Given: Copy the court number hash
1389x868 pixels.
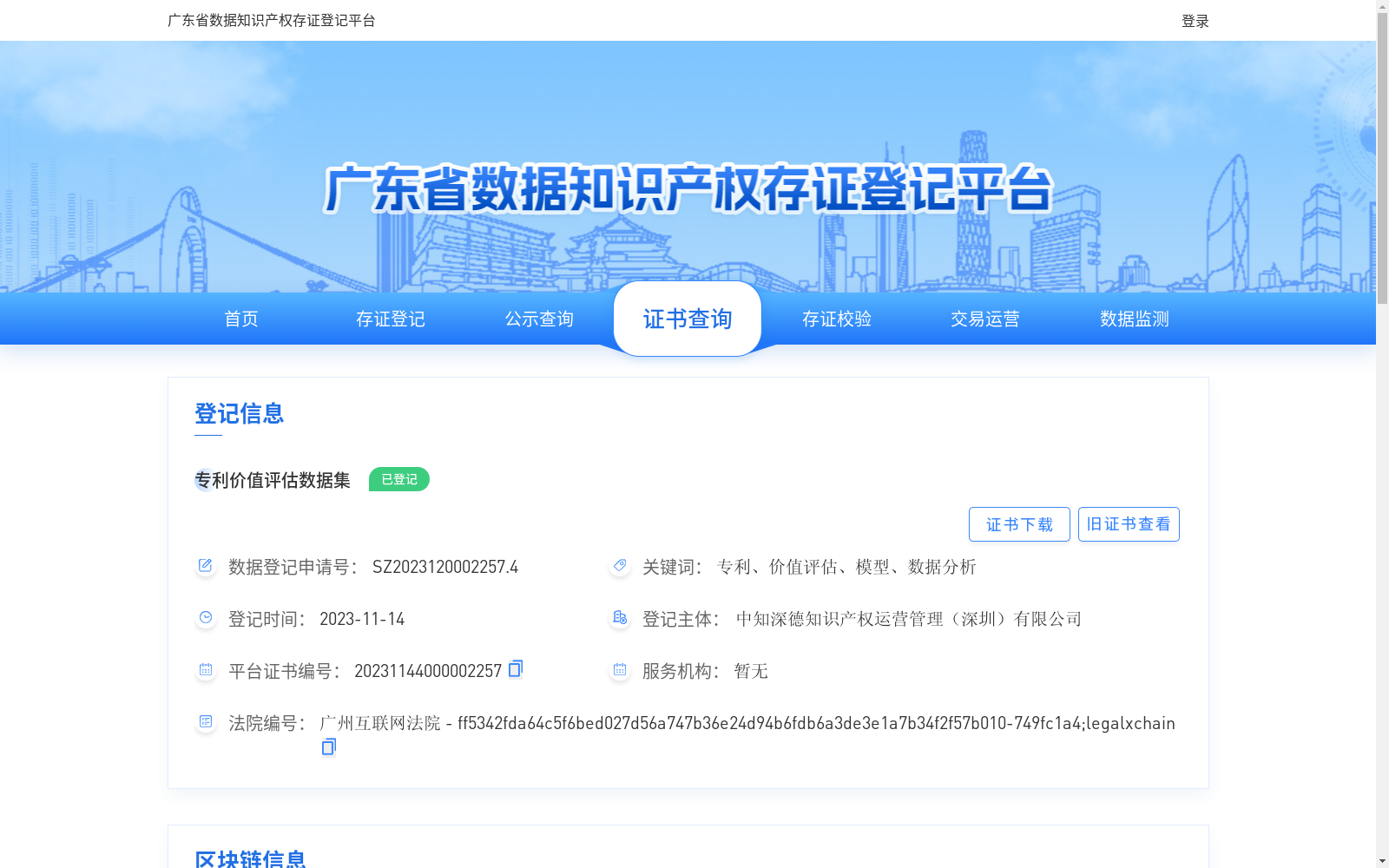Looking at the screenshot, I should coord(328,746).
